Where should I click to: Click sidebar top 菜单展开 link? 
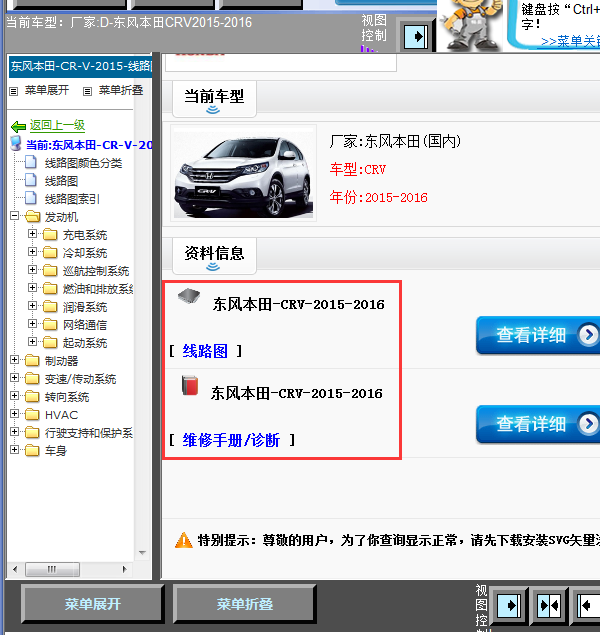pyautogui.click(x=47, y=90)
